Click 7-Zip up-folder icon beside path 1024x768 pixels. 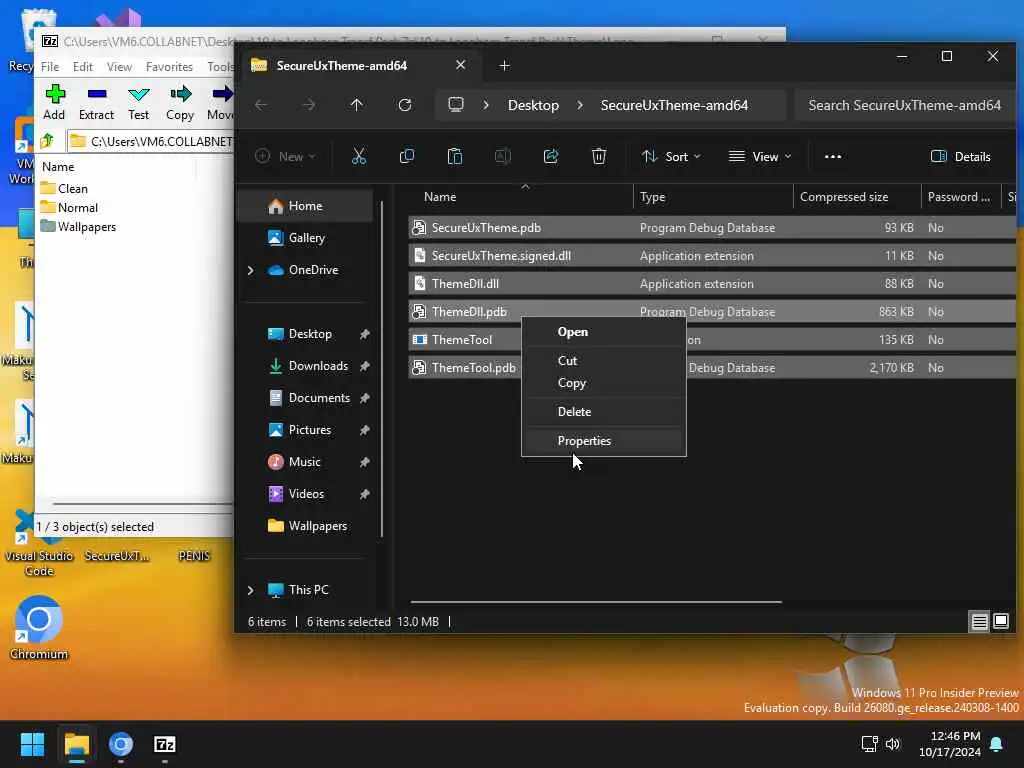point(47,141)
